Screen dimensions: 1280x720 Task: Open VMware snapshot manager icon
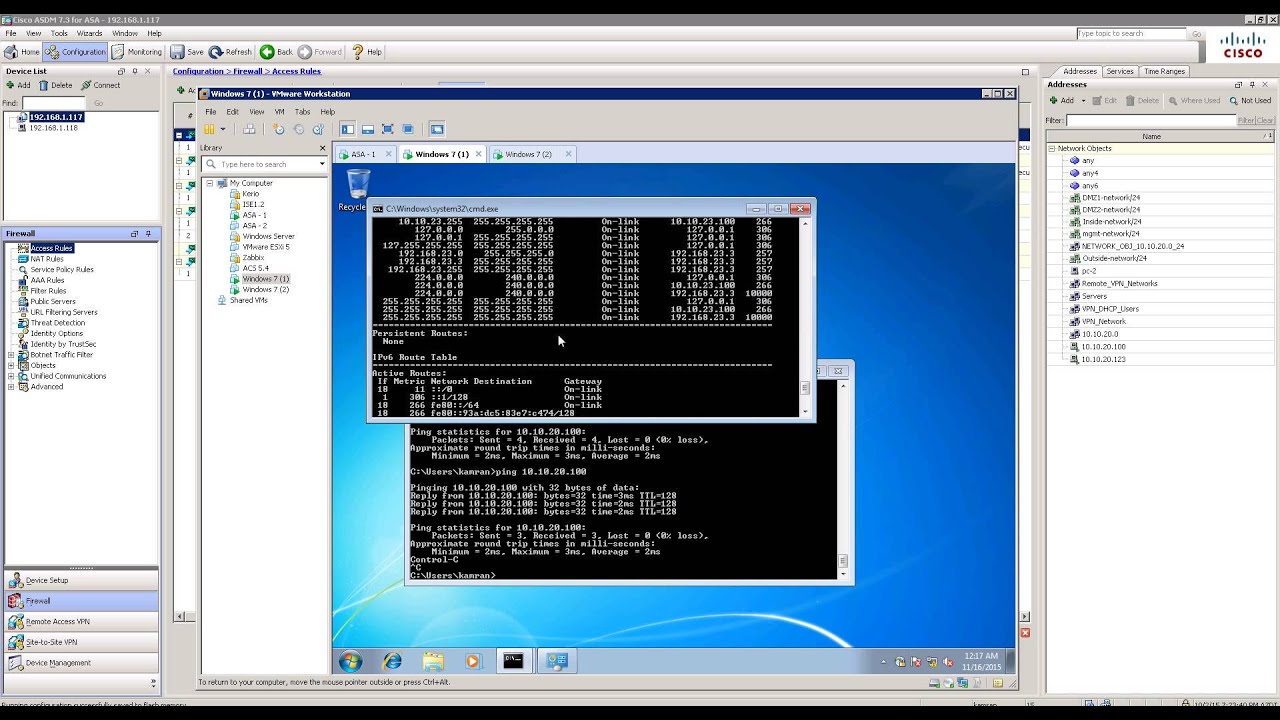319,129
